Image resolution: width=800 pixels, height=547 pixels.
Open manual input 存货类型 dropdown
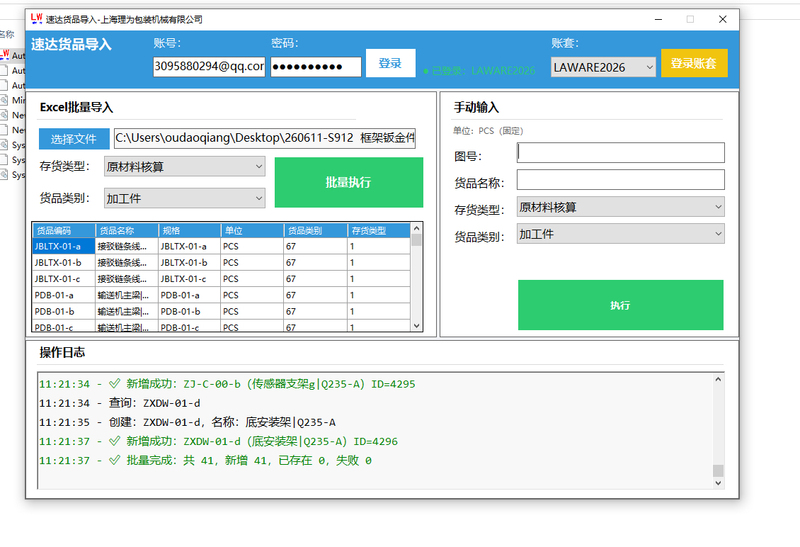[620, 207]
